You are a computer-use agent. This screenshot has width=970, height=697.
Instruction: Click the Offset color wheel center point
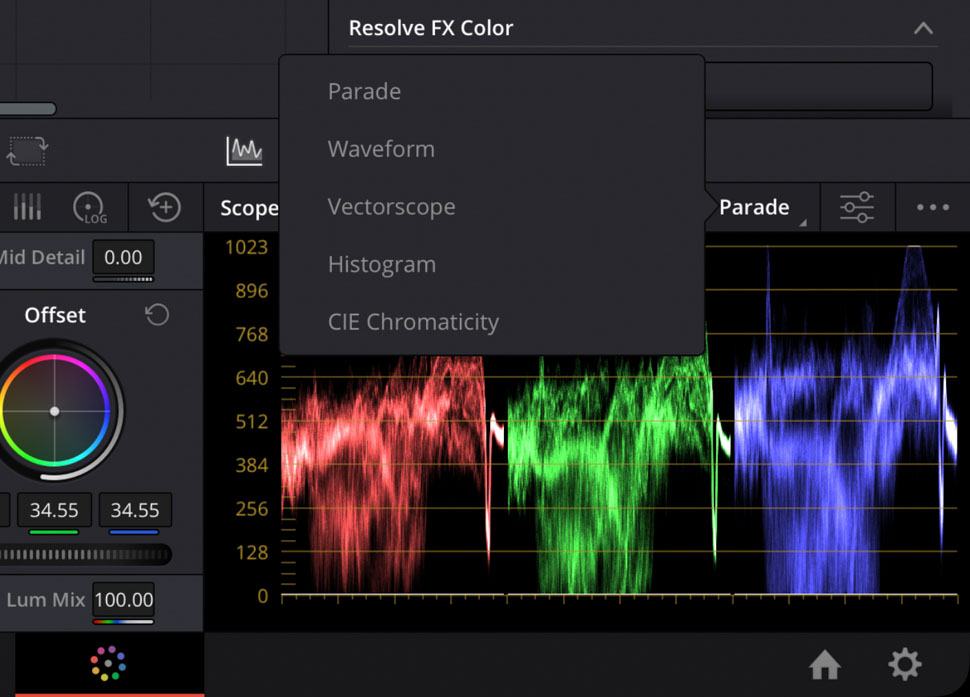point(54,411)
